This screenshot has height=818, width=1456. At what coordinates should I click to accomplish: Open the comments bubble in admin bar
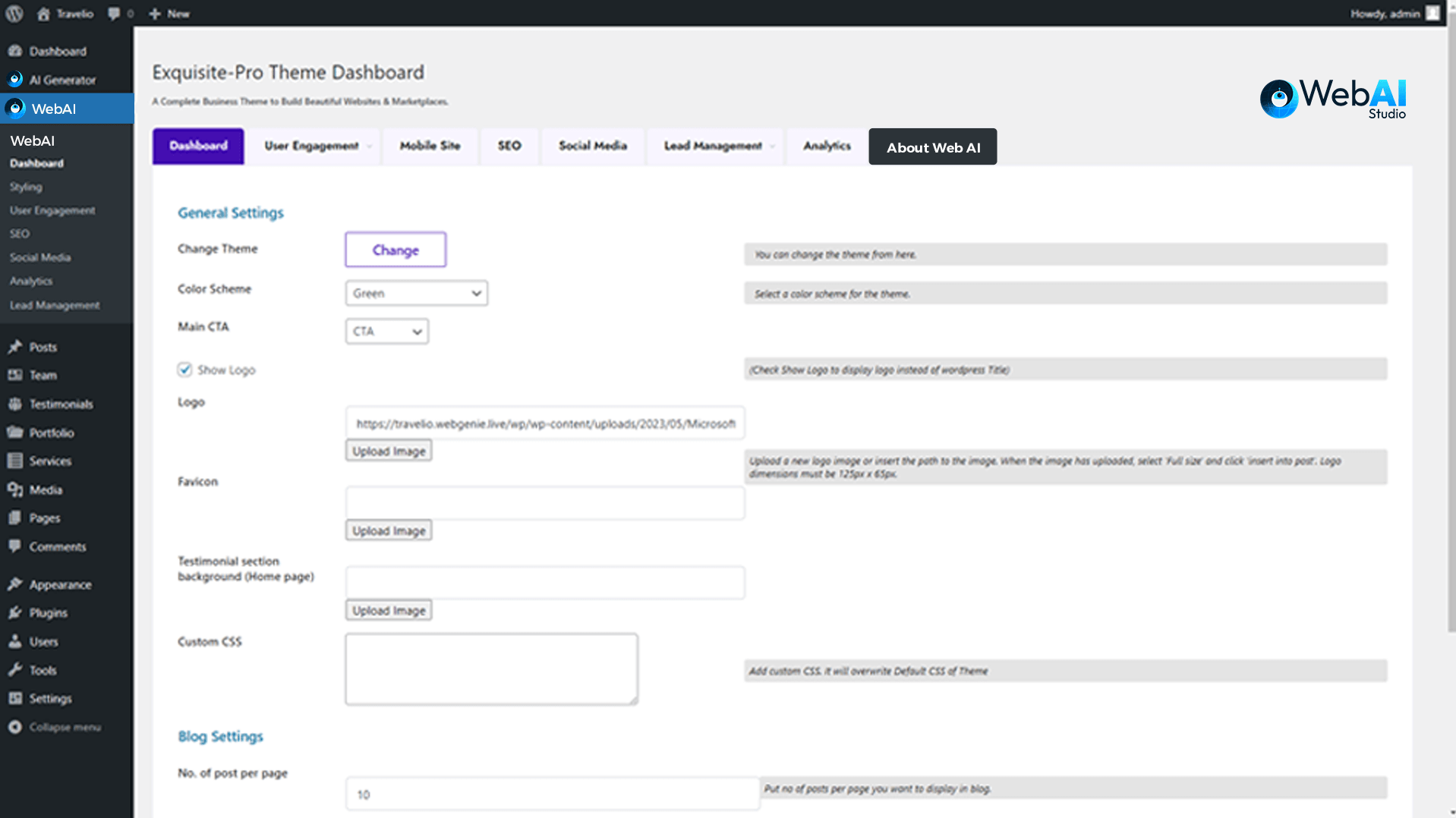pyautogui.click(x=114, y=14)
